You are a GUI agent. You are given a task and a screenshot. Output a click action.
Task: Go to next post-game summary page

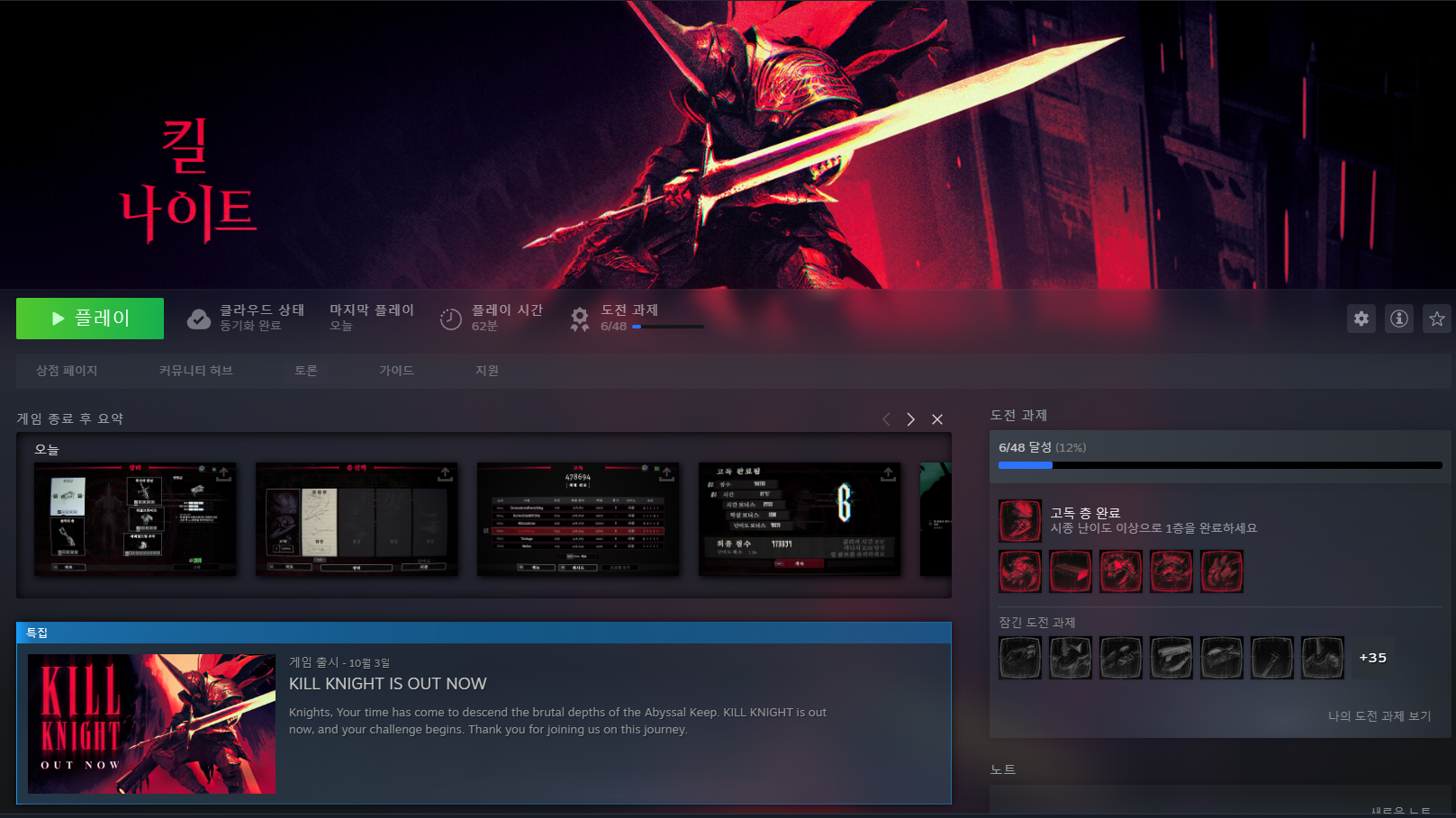tap(911, 419)
